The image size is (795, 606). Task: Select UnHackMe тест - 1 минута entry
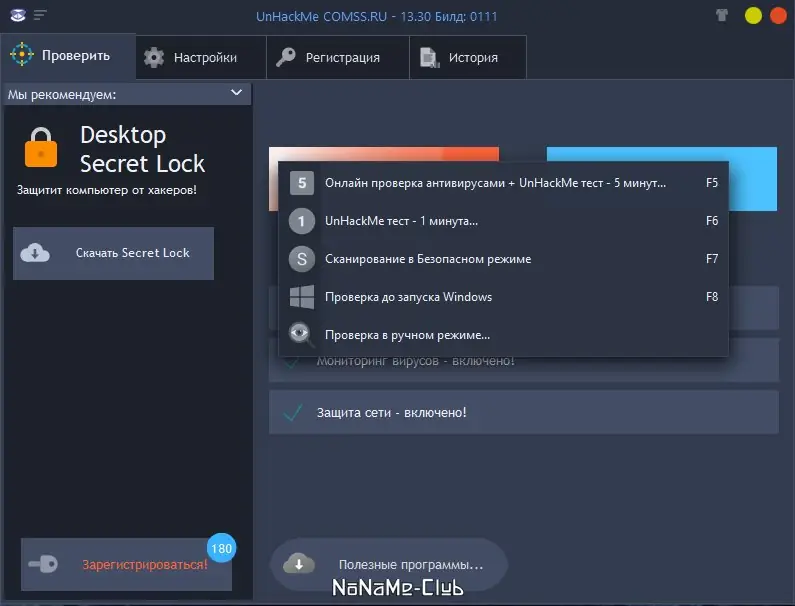point(503,221)
